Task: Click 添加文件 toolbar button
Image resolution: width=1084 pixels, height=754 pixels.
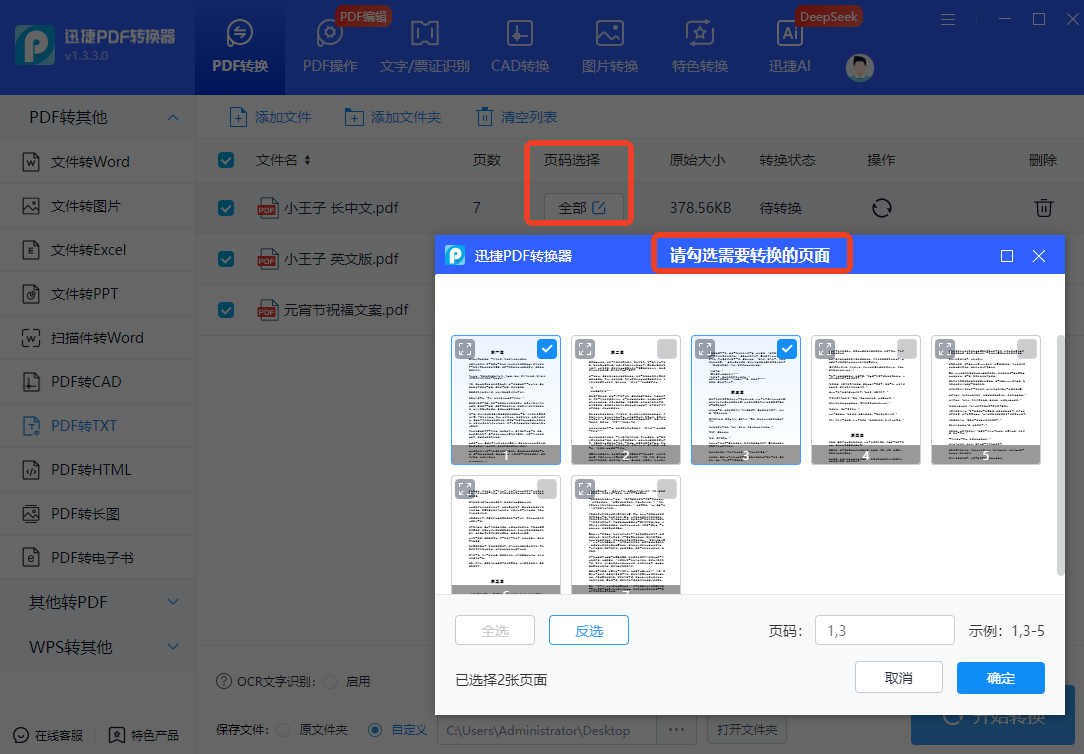Action: pos(270,117)
